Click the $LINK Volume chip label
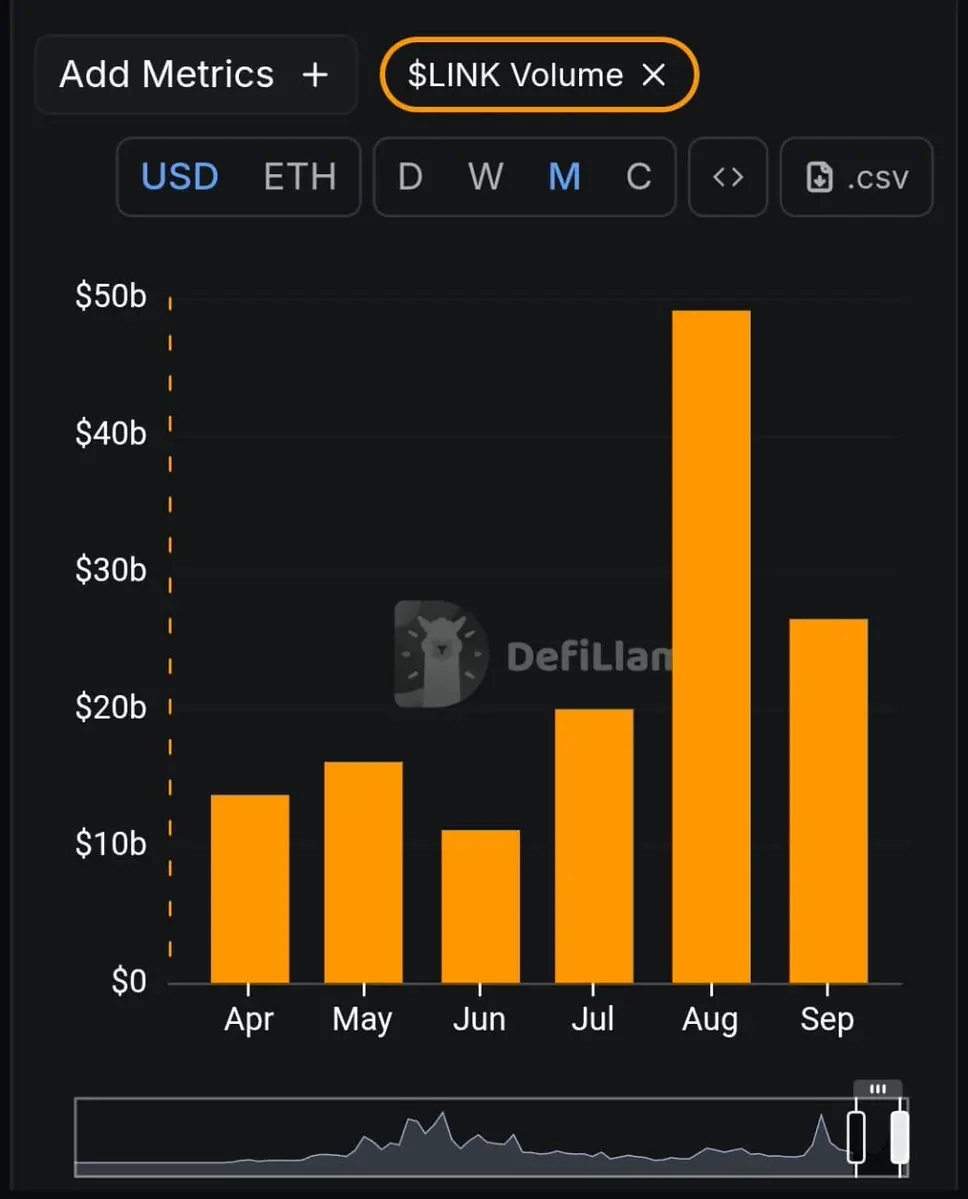 (515, 75)
